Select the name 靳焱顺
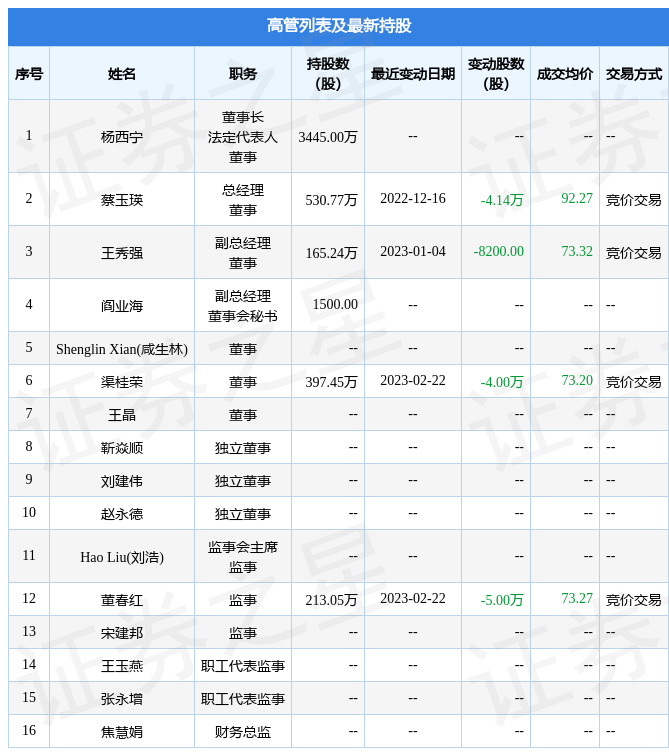 coord(121,448)
